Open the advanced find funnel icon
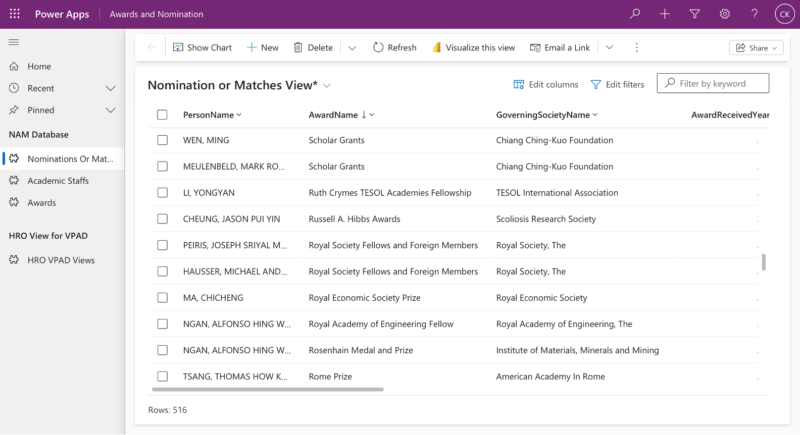The width and height of the screenshot is (800, 435). (x=694, y=14)
